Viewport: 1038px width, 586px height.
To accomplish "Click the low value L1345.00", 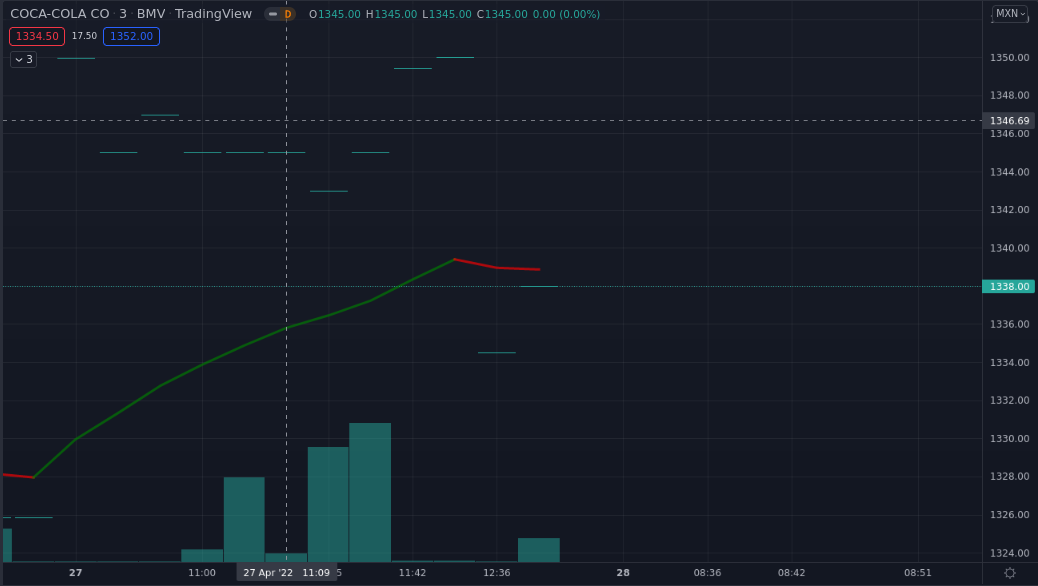I will [x=447, y=14].
